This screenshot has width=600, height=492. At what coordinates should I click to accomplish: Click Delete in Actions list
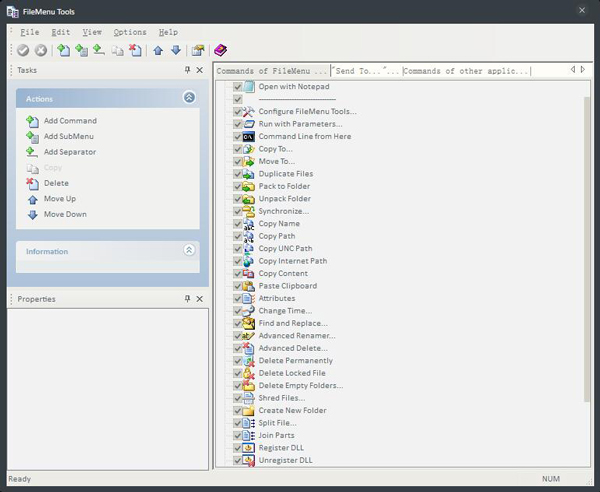(56, 183)
